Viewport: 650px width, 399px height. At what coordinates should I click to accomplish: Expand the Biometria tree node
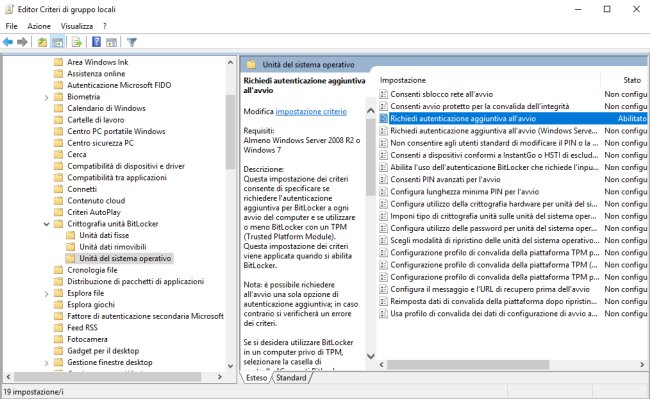pos(46,97)
